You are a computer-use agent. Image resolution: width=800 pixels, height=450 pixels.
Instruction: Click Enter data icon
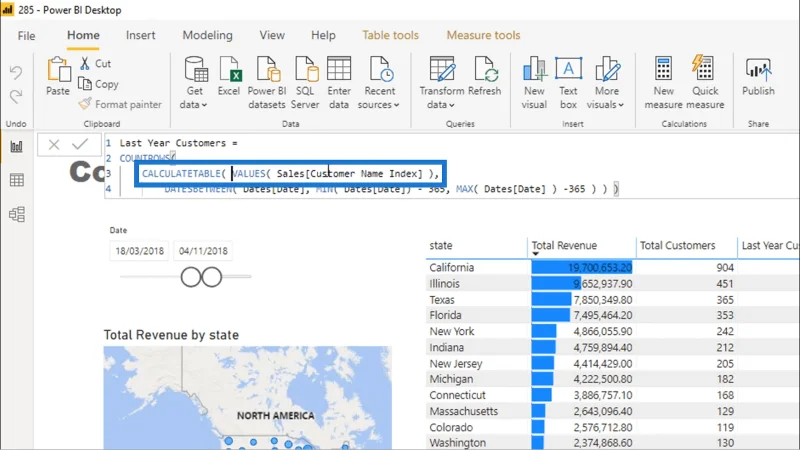click(x=339, y=69)
